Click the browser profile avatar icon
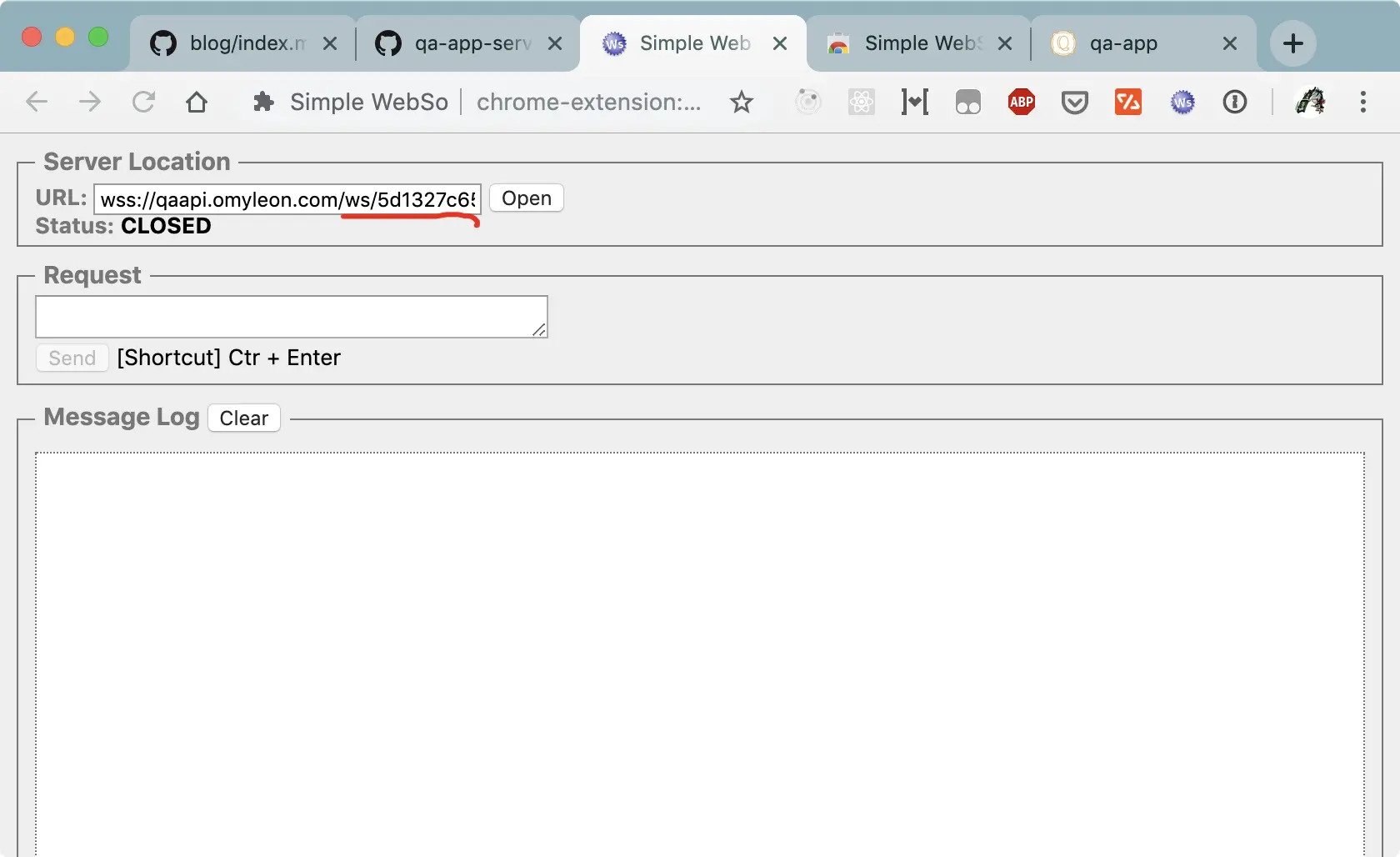 (x=1311, y=102)
